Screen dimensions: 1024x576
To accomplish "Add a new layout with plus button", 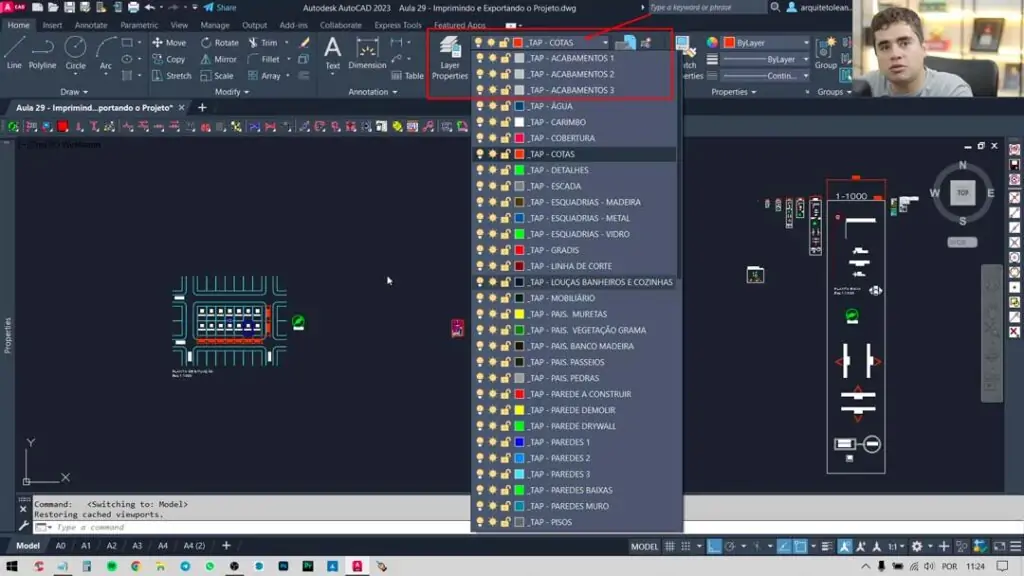I will pyautogui.click(x=226, y=546).
